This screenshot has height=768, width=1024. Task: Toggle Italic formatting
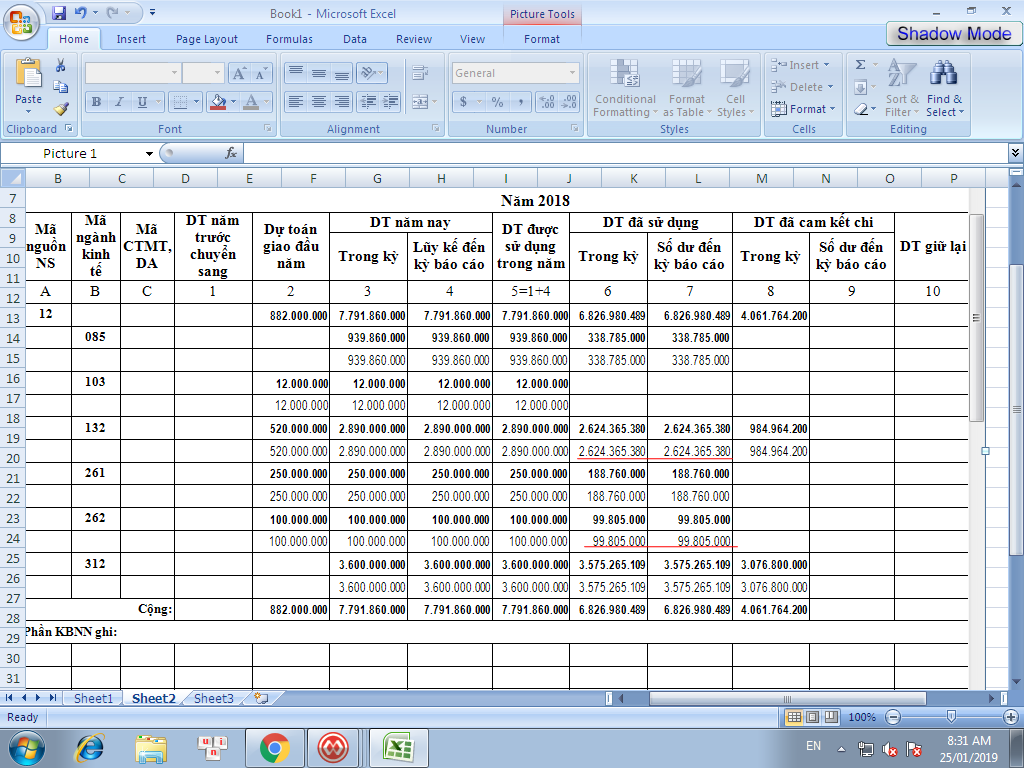coord(119,102)
